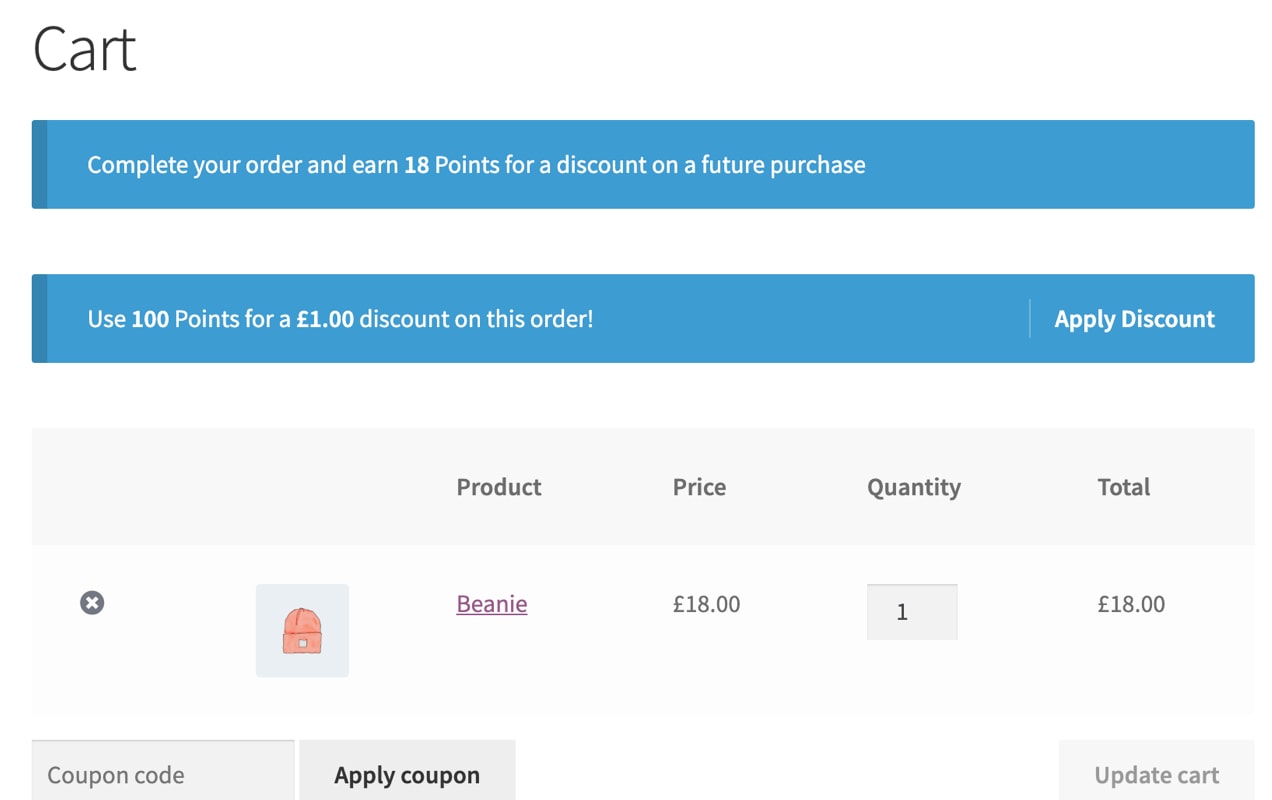The width and height of the screenshot is (1272, 800).
Task: Click the Apply Discount button
Action: [1134, 318]
